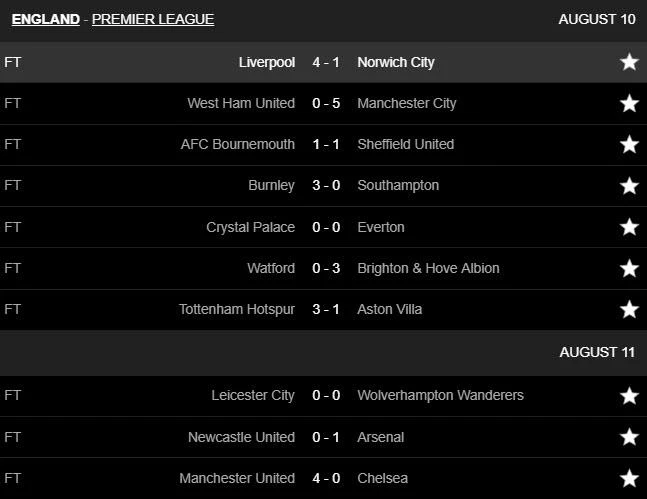This screenshot has width=647, height=499.
Task: Favorite the Manchester United vs Chelsea match
Action: pyautogui.click(x=629, y=478)
